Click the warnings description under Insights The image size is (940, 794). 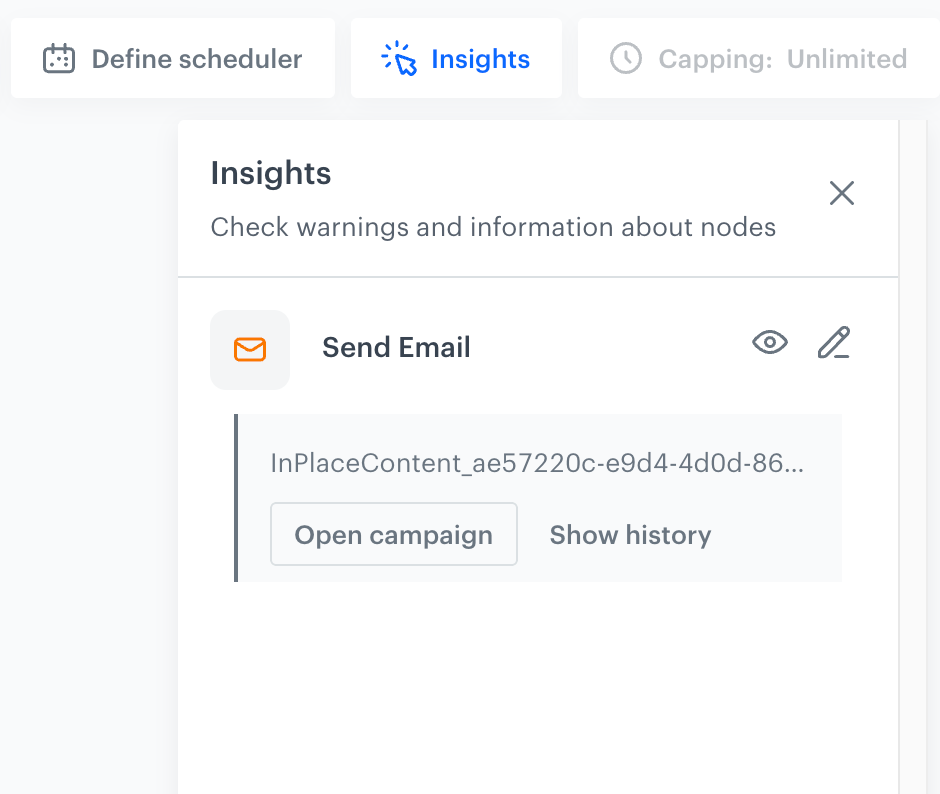[x=492, y=227]
